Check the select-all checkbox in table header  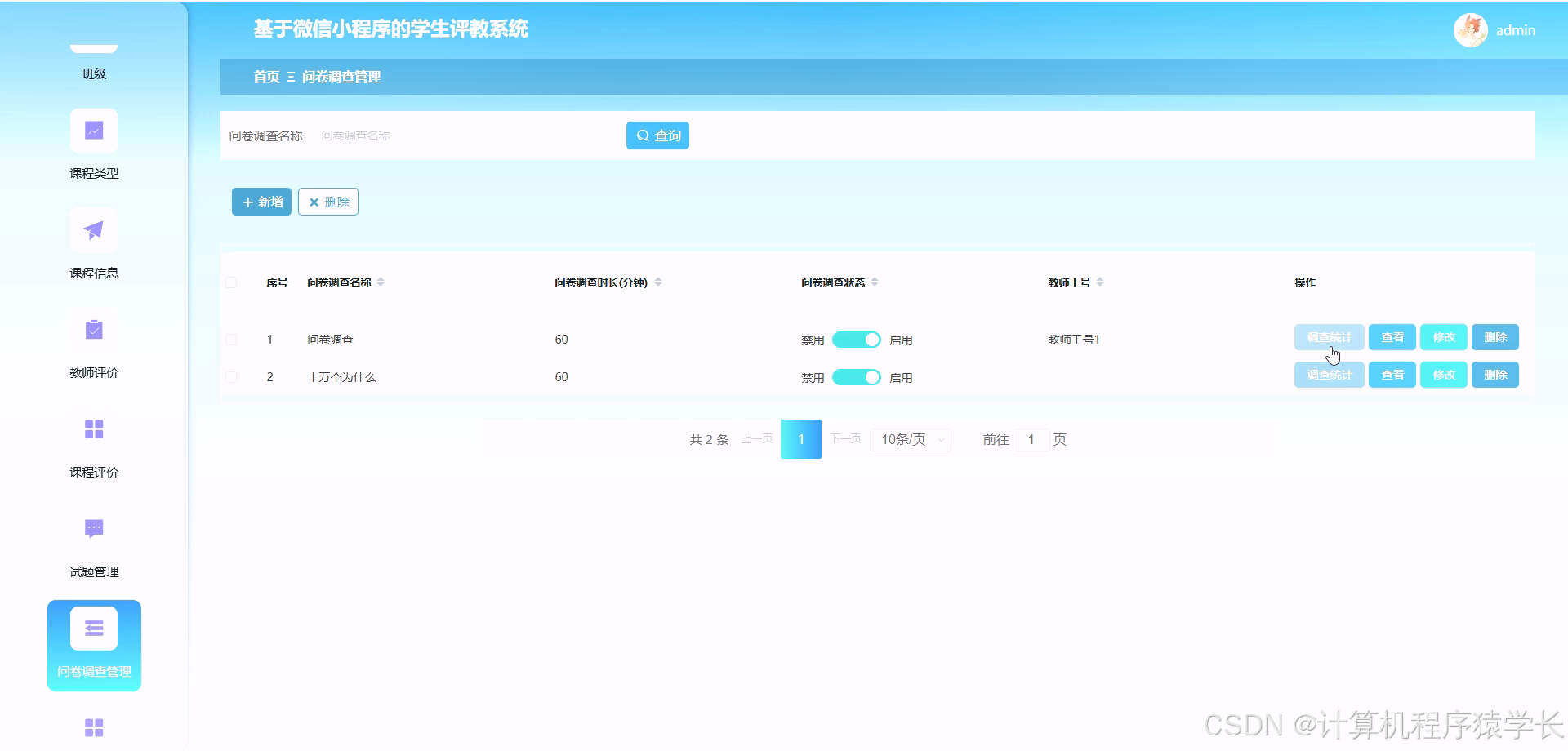pyautogui.click(x=231, y=282)
